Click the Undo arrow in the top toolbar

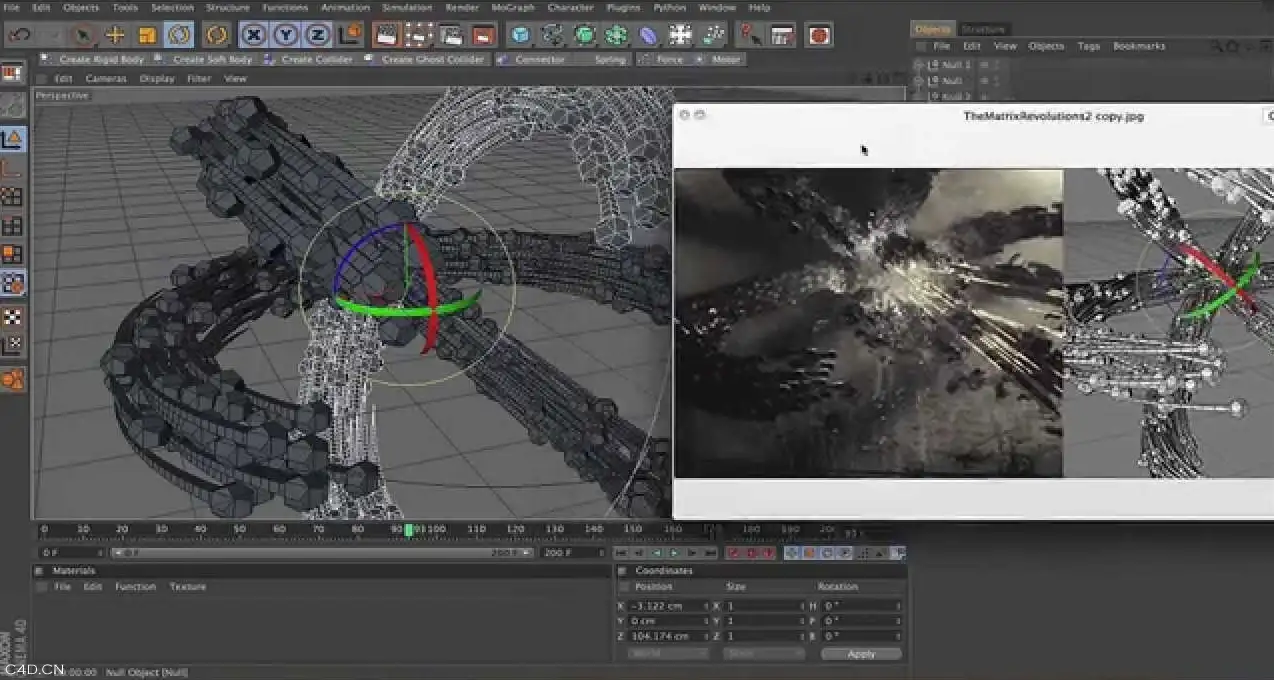tap(17, 35)
